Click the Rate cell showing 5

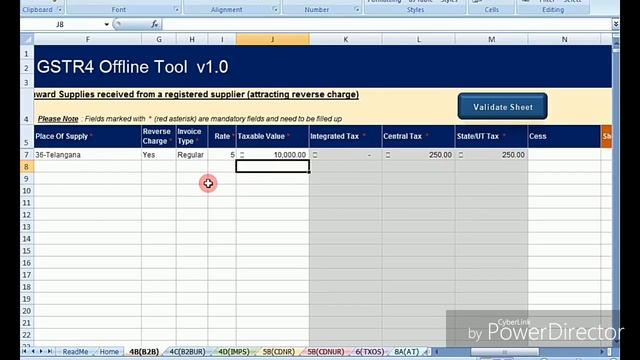[222, 155]
